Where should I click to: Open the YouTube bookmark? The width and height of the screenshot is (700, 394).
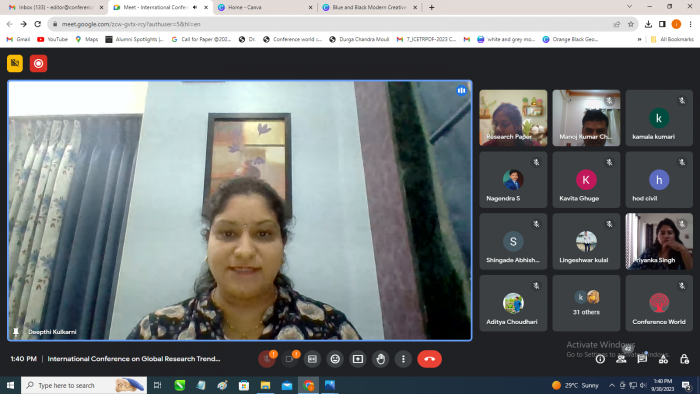pyautogui.click(x=52, y=39)
